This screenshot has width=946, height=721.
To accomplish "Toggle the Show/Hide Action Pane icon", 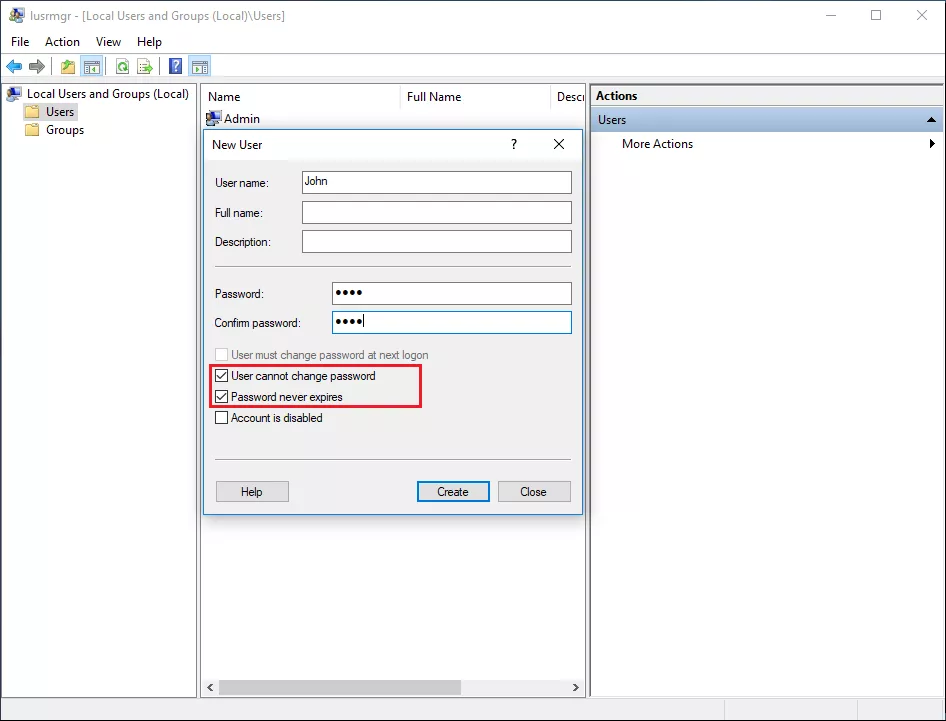I will click(199, 66).
